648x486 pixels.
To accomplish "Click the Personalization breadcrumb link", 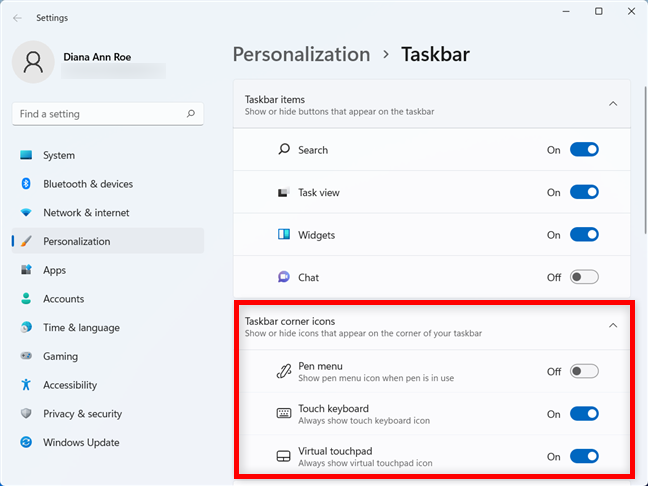I will click(301, 54).
